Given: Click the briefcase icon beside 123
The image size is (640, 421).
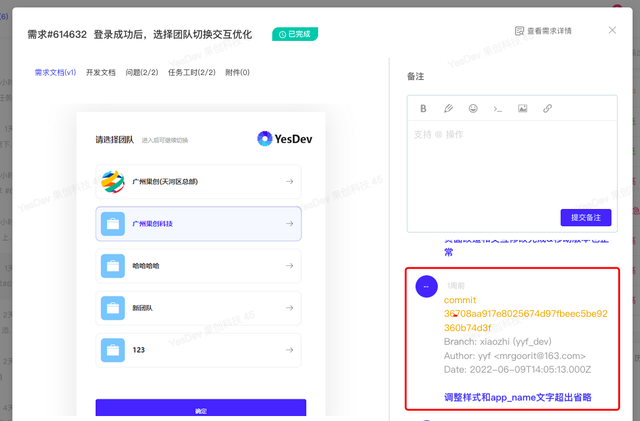Looking at the screenshot, I should coord(113,350).
